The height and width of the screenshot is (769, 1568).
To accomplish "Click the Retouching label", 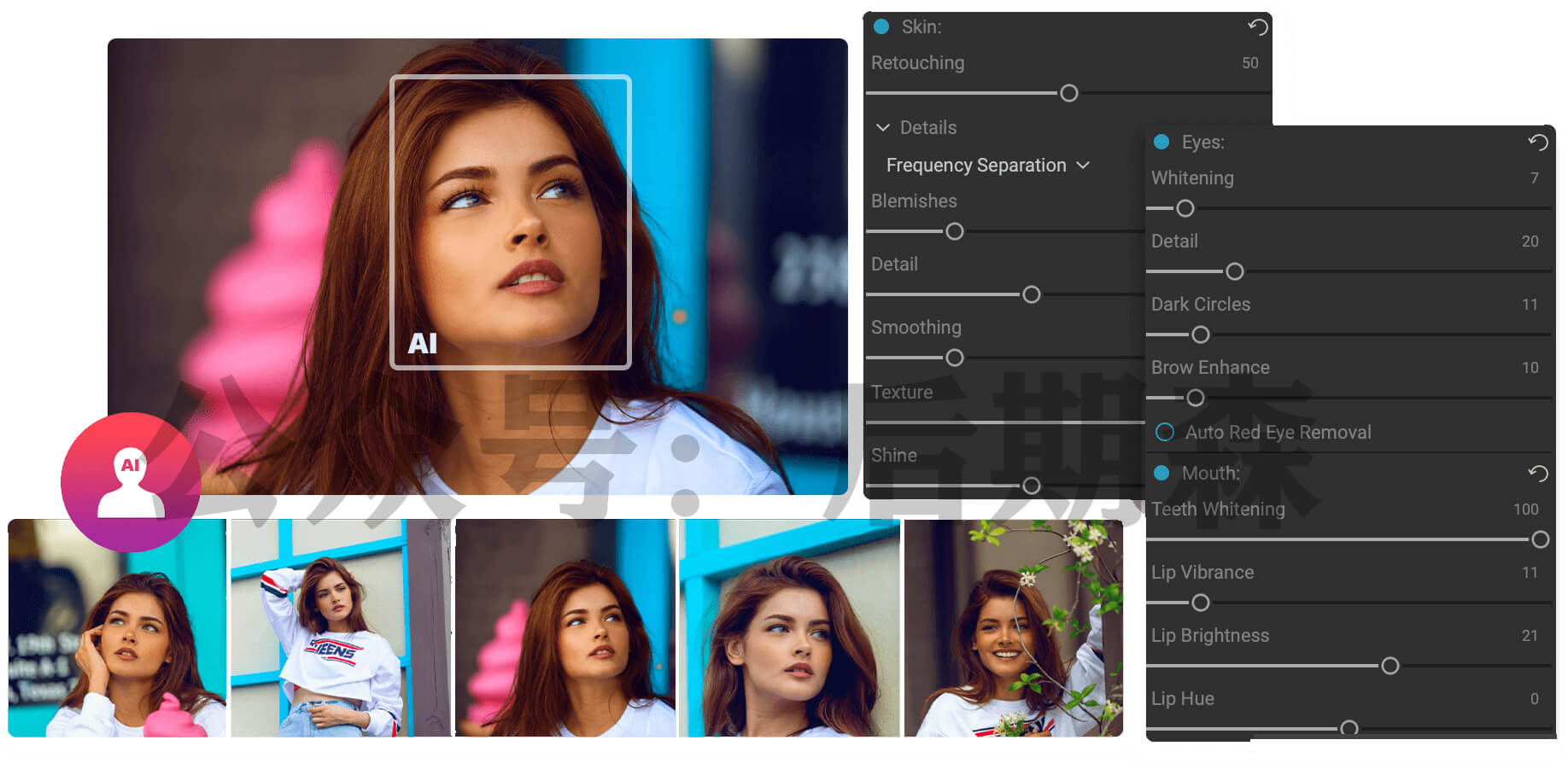I will pyautogui.click(x=918, y=63).
